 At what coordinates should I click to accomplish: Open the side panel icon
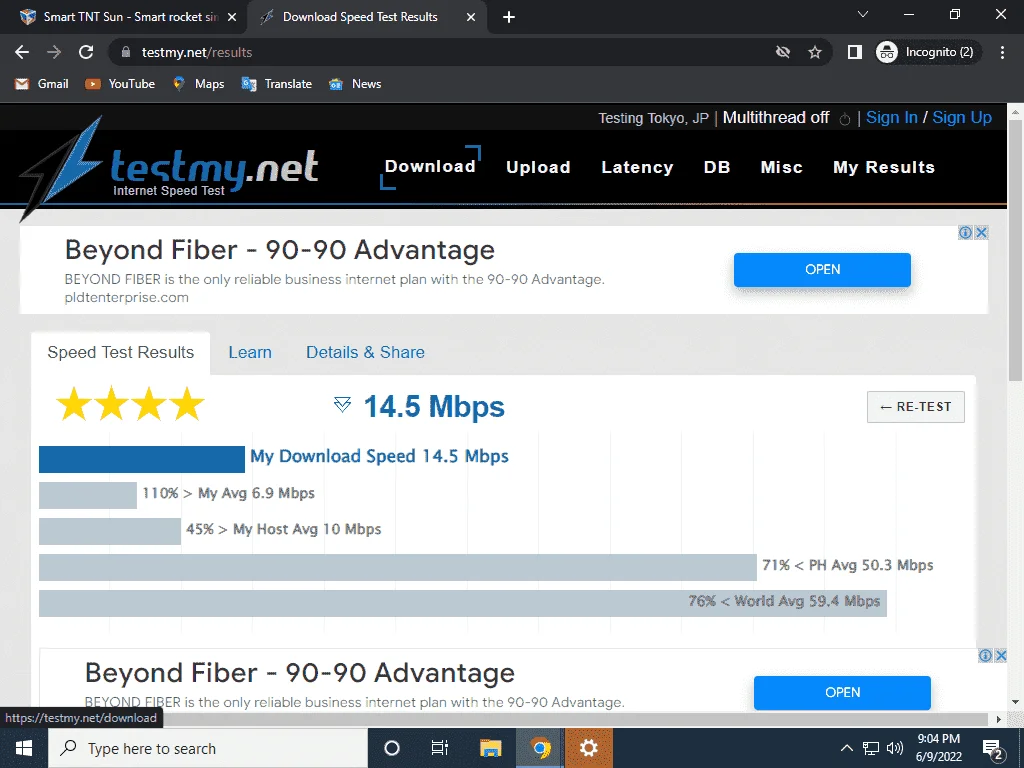[854, 52]
